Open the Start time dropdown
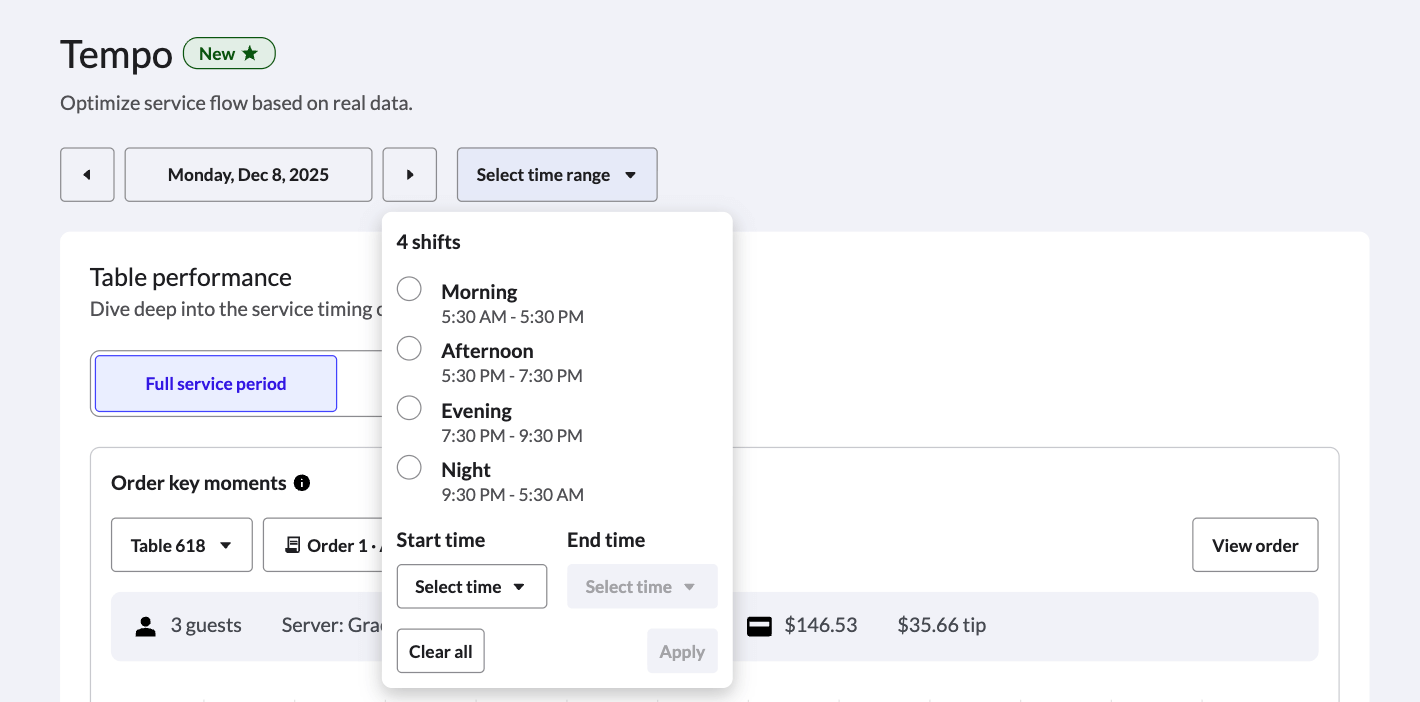Screen dimensions: 1420x702 (x=471, y=587)
